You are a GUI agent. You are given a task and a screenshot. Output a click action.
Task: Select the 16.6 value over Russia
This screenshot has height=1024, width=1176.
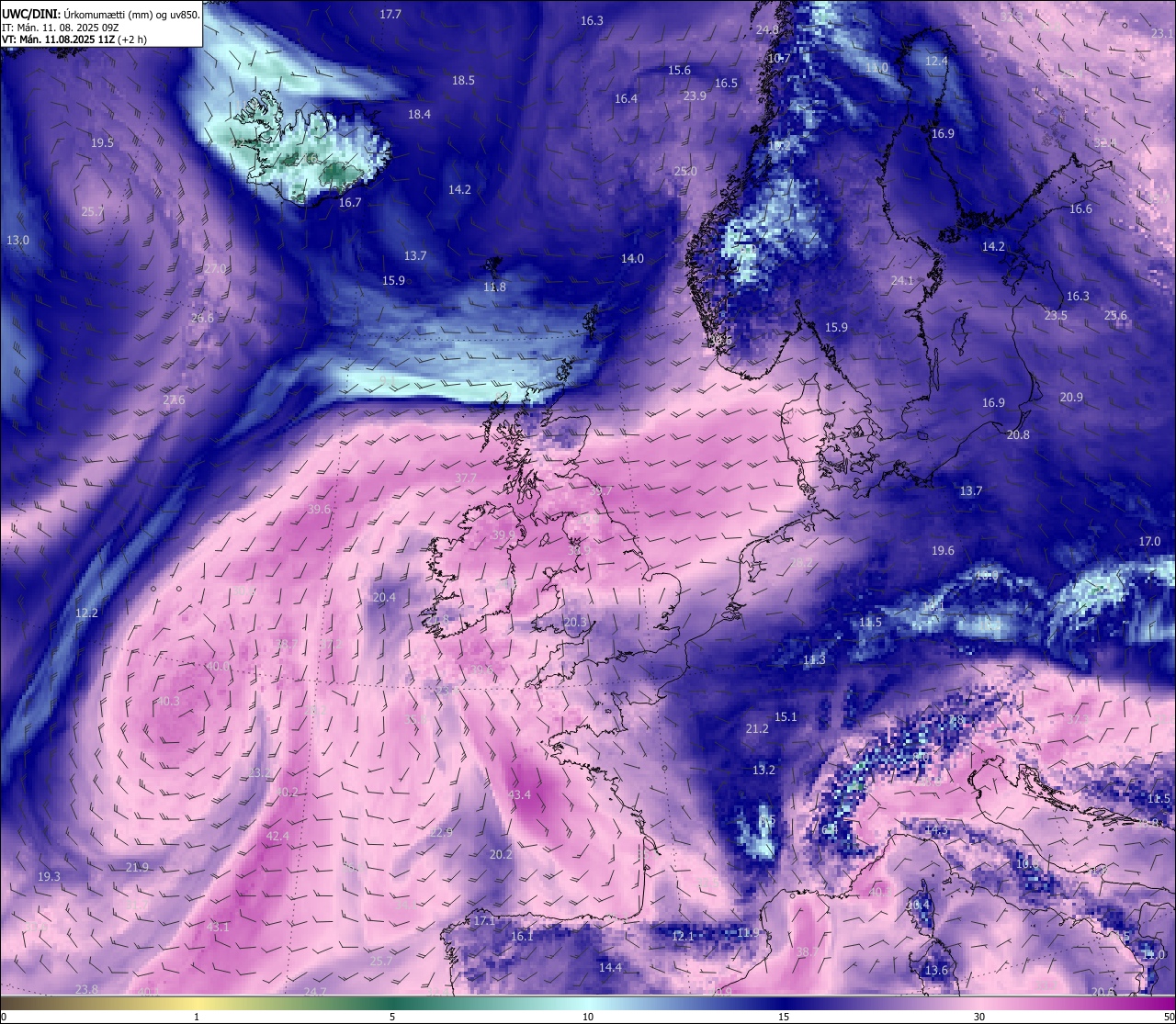pos(1080,208)
